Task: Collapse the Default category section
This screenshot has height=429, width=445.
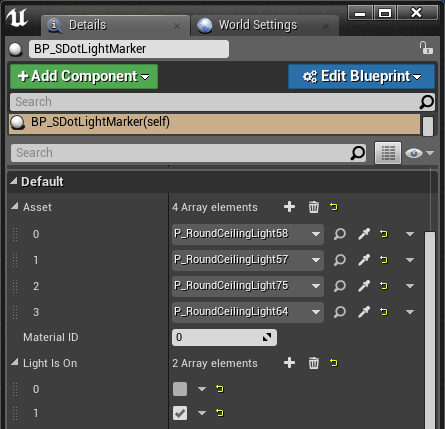Action: click(x=13, y=181)
